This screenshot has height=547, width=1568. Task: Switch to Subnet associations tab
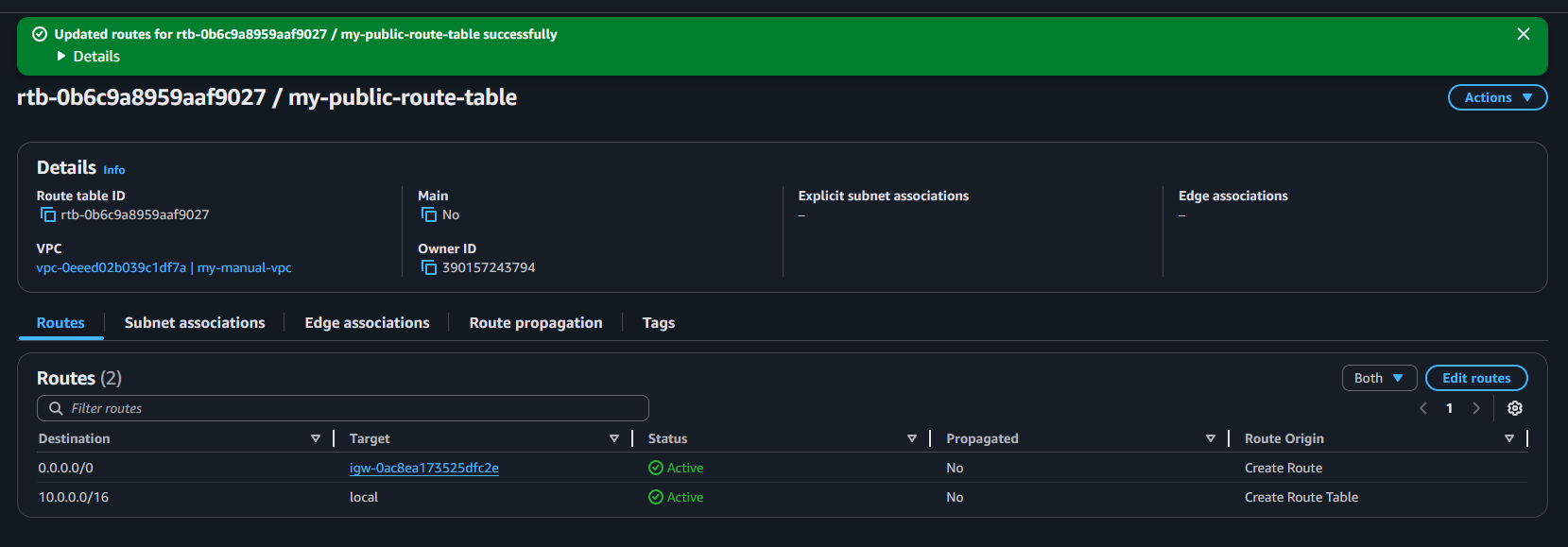pyautogui.click(x=195, y=323)
